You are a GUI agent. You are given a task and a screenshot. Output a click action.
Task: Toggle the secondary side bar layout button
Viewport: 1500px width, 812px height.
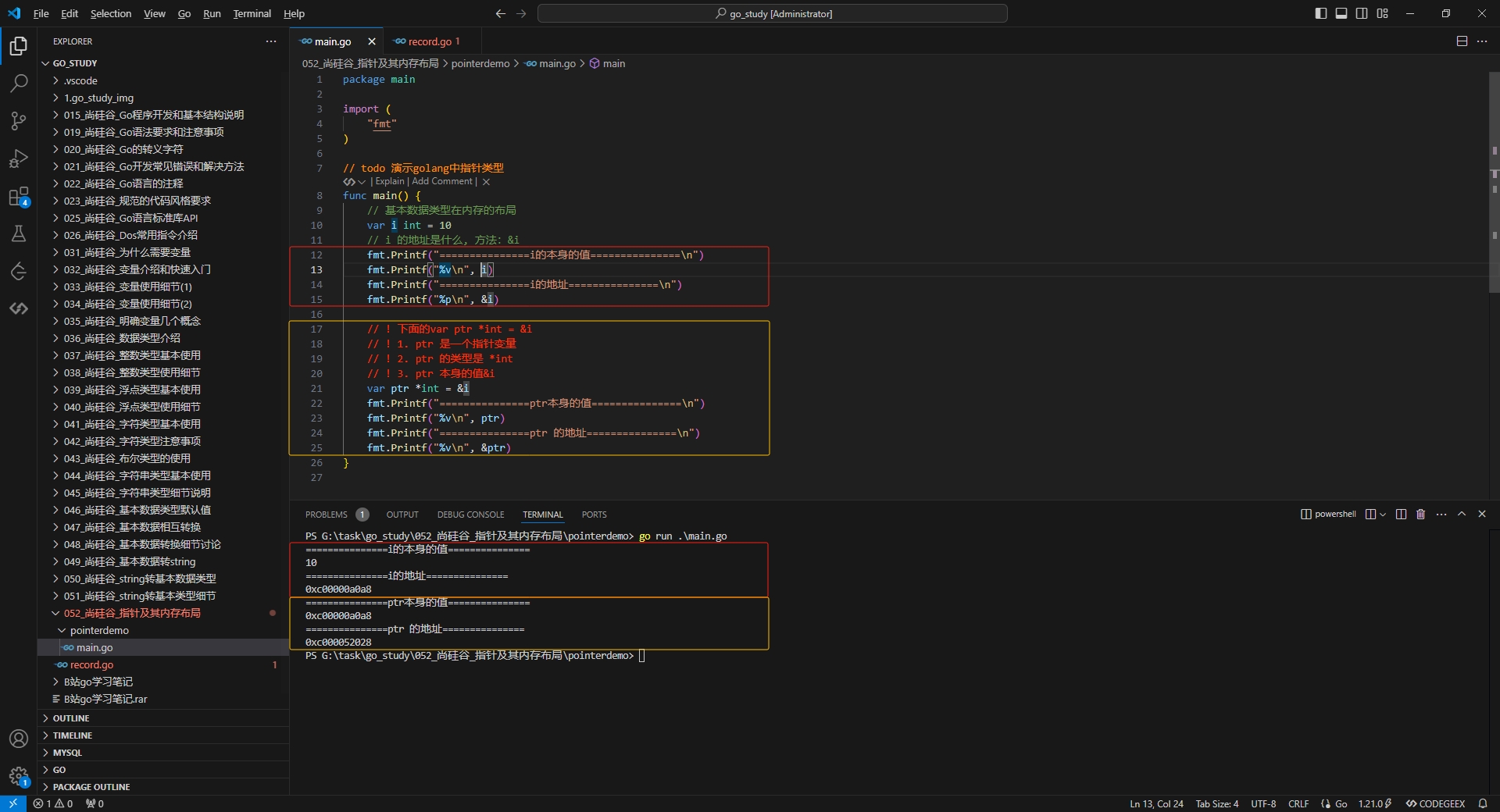[1362, 13]
